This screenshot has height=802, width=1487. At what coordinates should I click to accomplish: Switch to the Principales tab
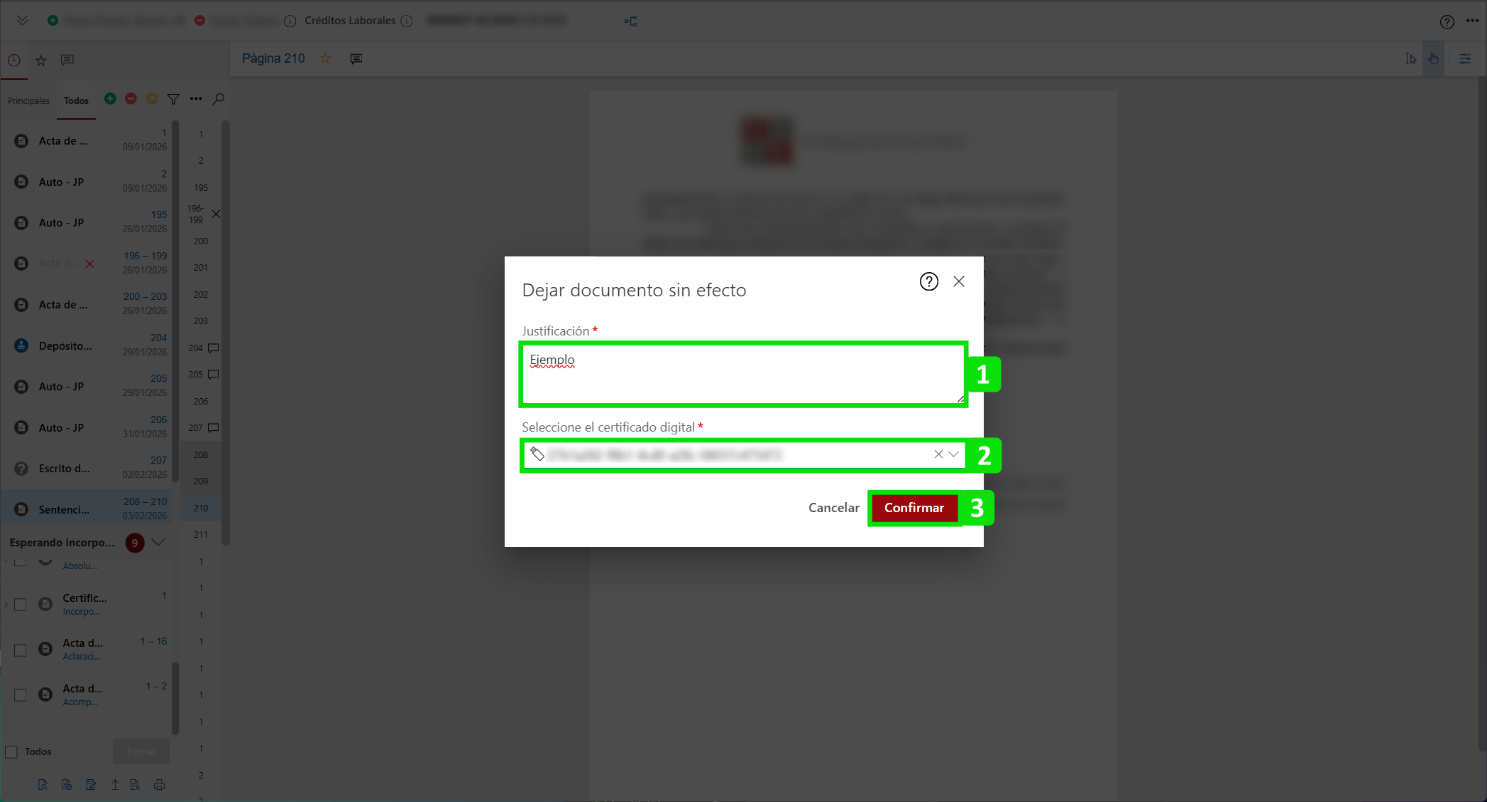point(28,101)
